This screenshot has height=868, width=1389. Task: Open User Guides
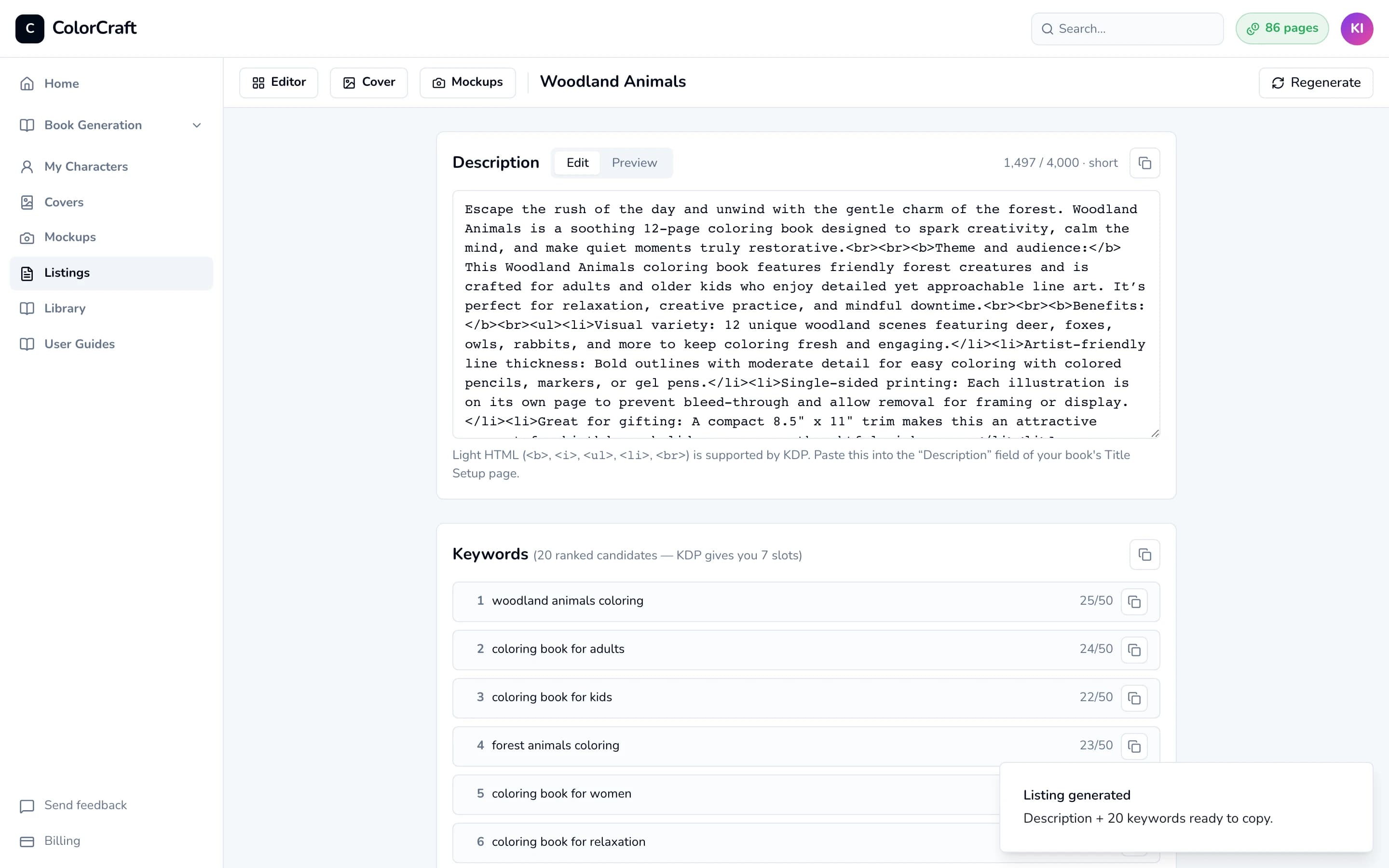click(x=111, y=344)
